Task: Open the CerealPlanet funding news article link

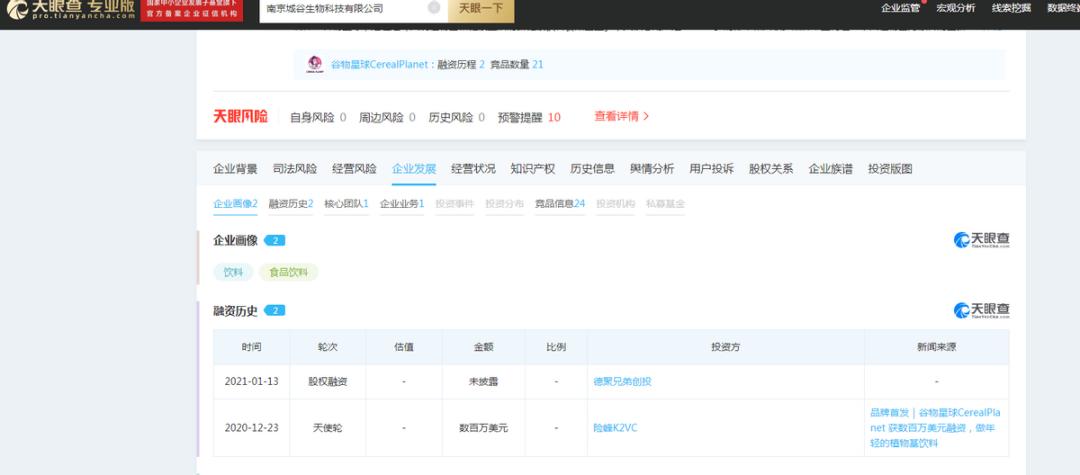Action: (934, 427)
